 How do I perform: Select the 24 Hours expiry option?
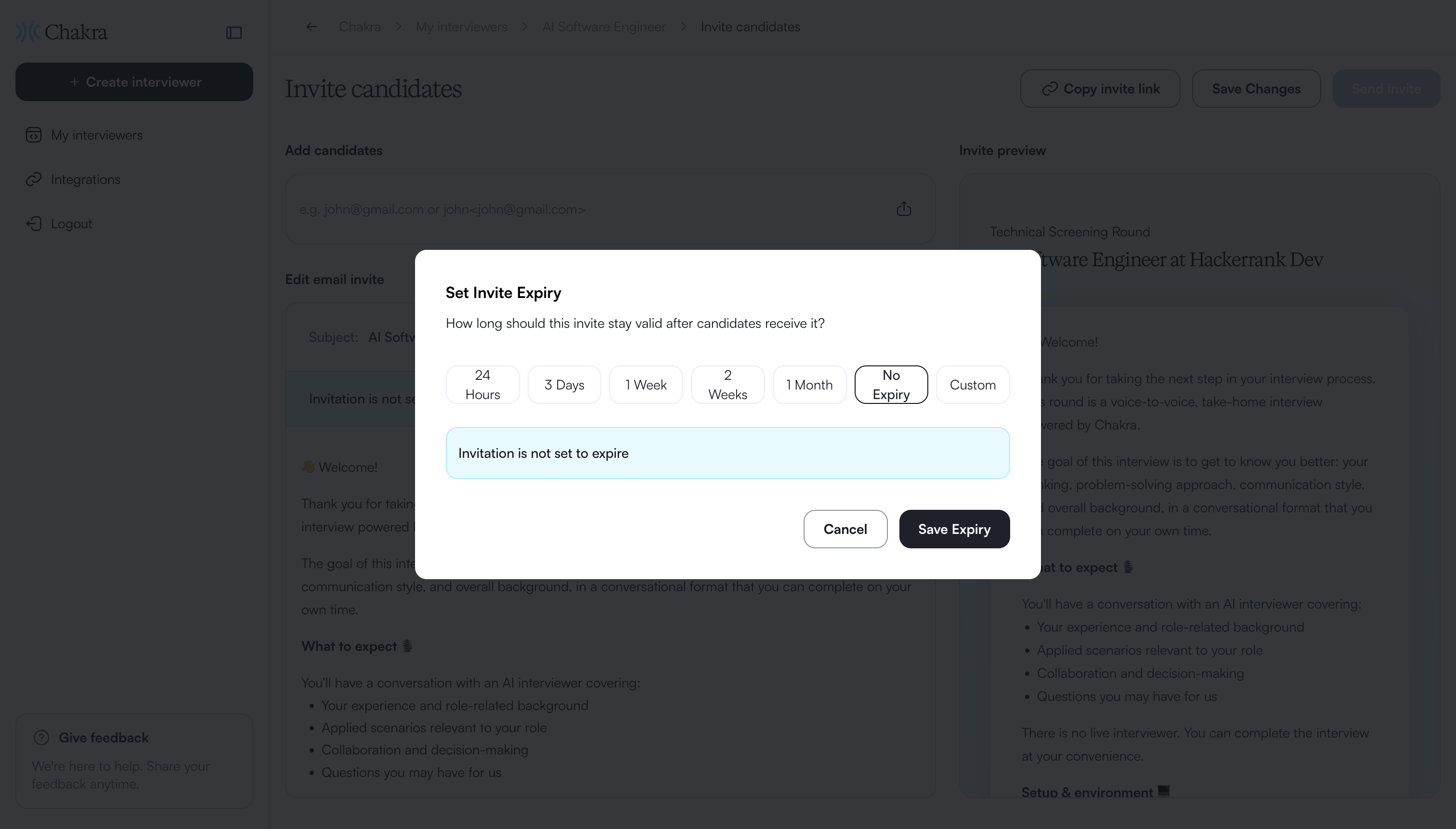pos(482,385)
